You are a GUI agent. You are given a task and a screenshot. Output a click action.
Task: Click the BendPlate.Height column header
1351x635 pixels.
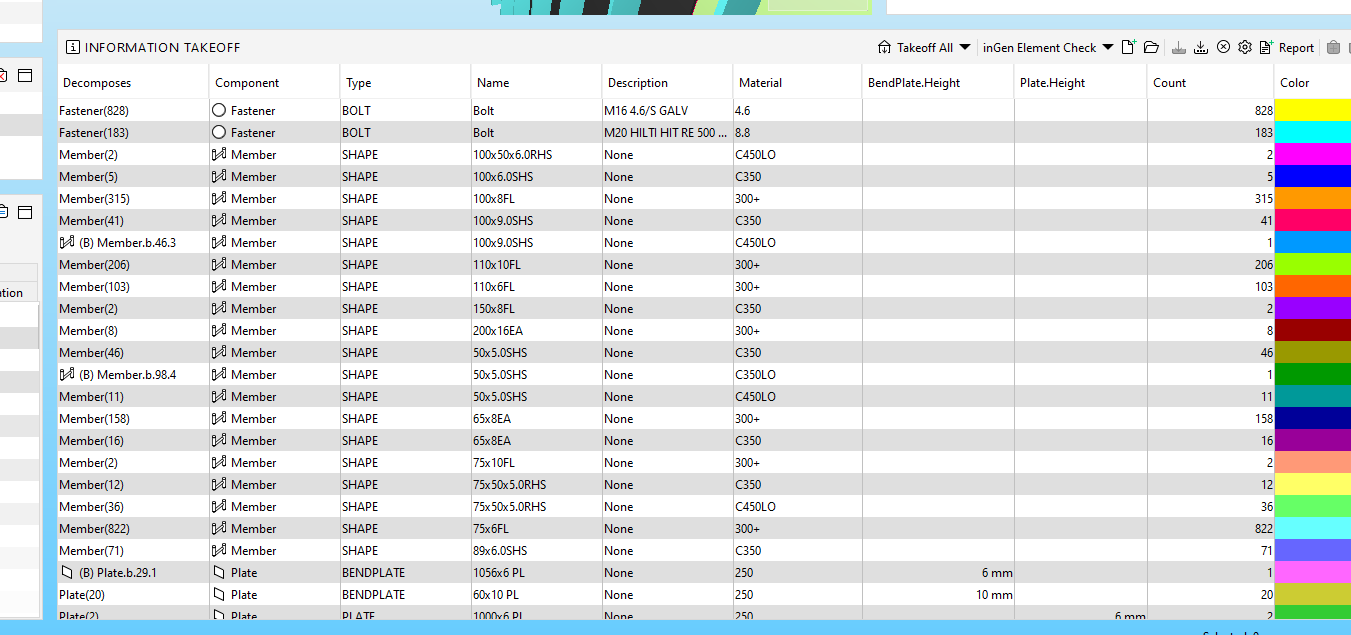point(938,83)
